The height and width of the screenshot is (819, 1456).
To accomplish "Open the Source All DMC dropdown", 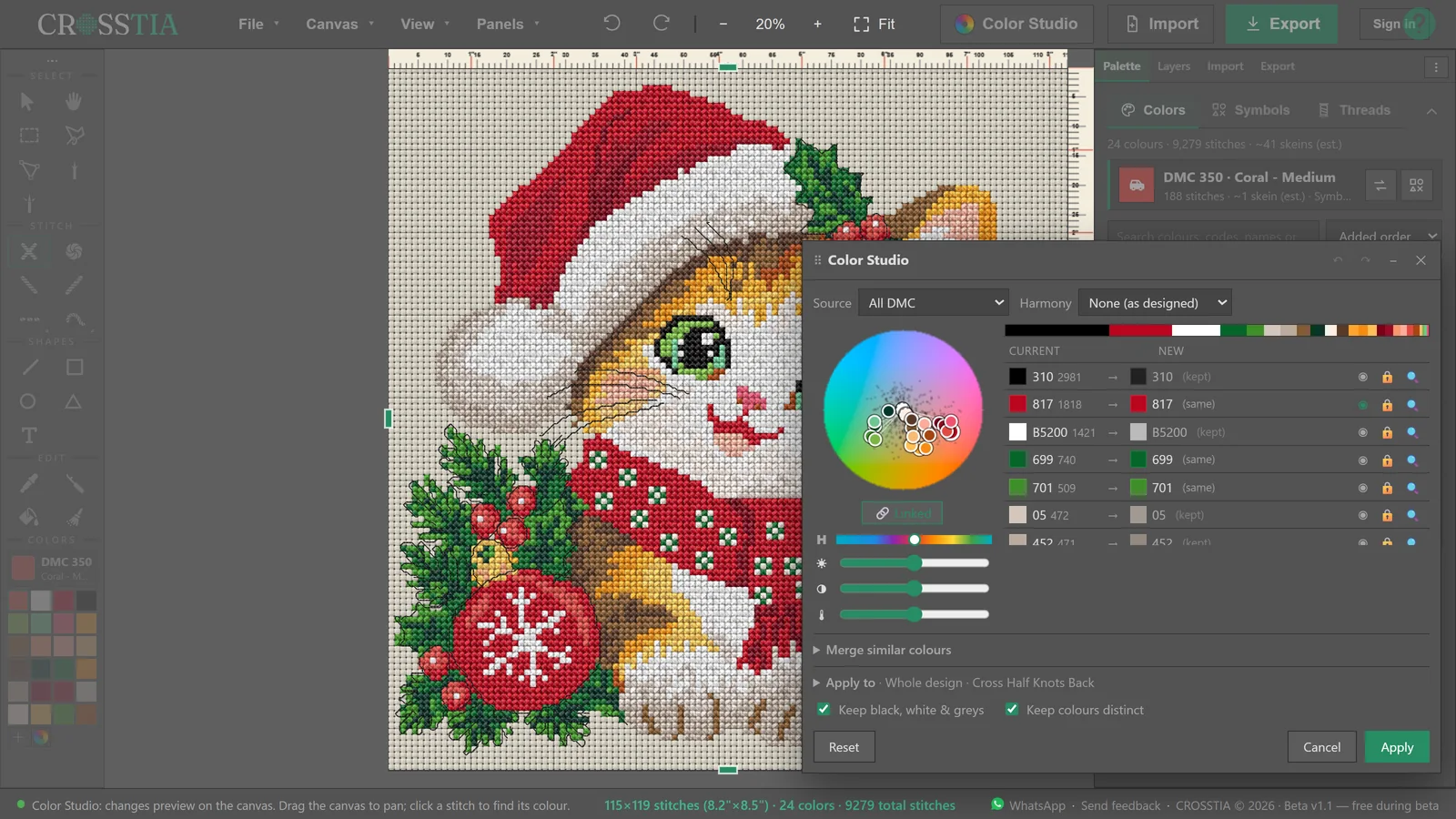I will click(934, 303).
